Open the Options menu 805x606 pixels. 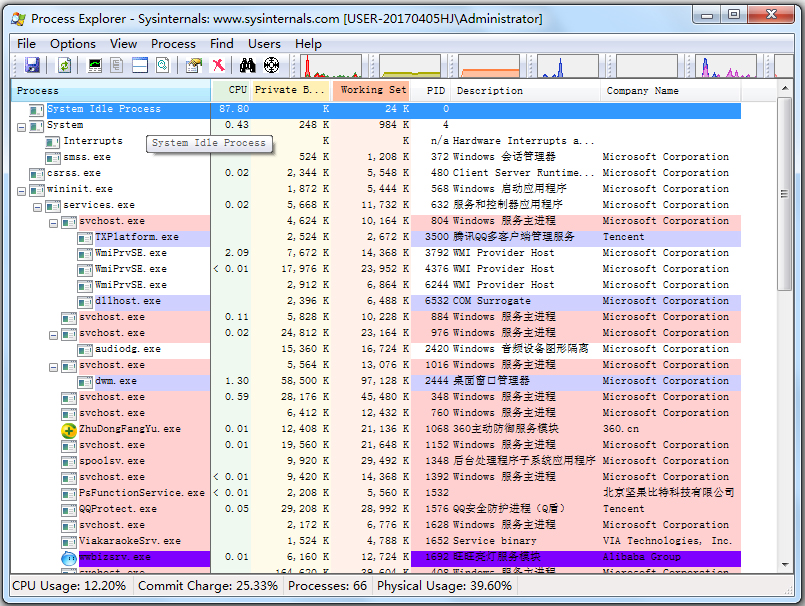(x=72, y=44)
